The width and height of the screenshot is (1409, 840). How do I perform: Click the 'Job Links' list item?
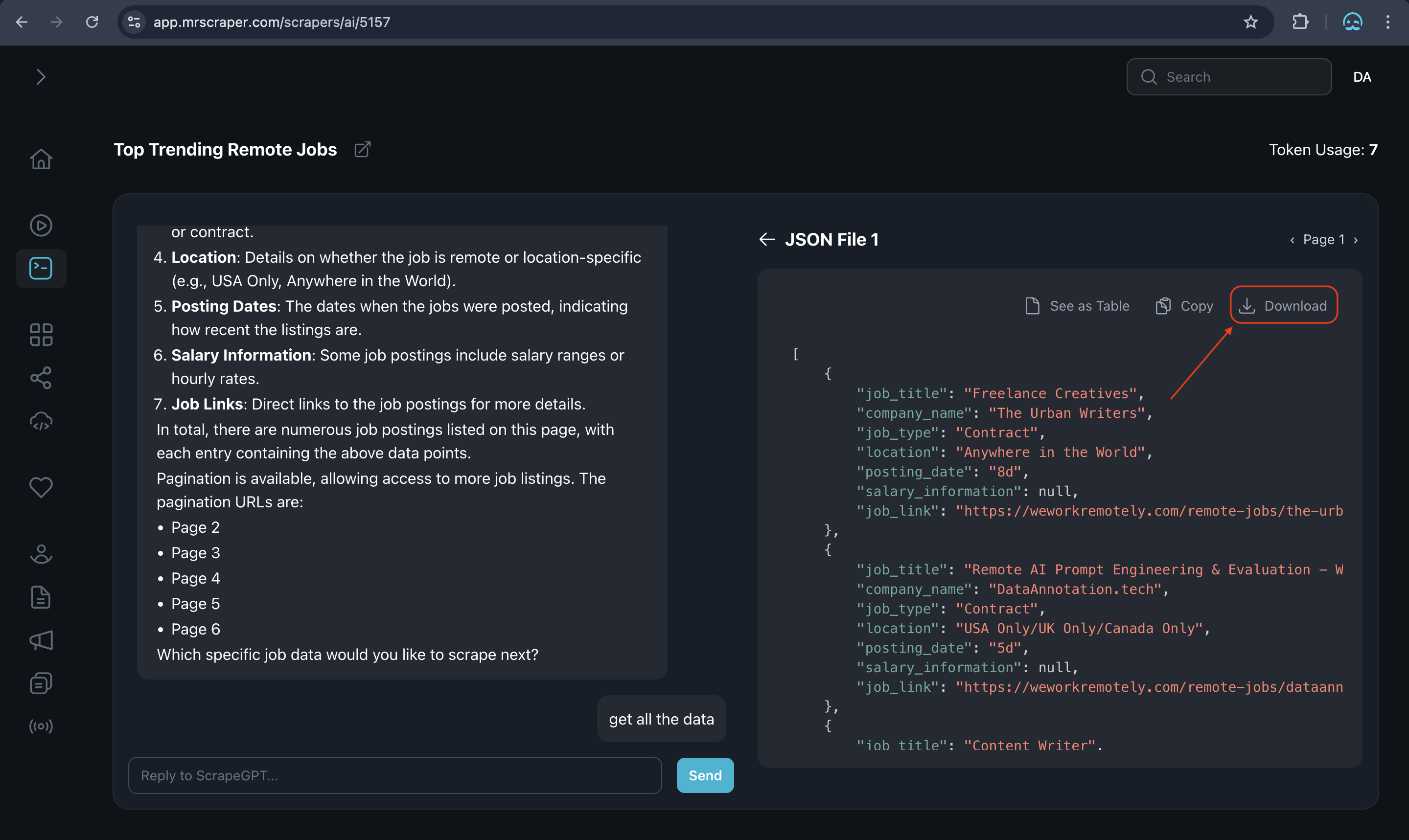pyautogui.click(x=369, y=404)
